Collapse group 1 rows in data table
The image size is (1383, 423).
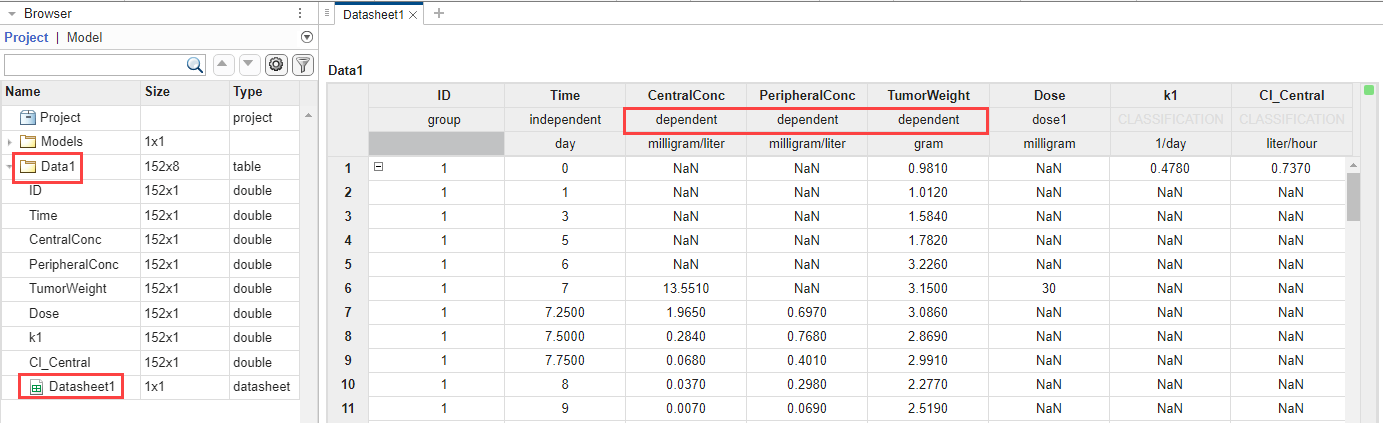tap(378, 167)
